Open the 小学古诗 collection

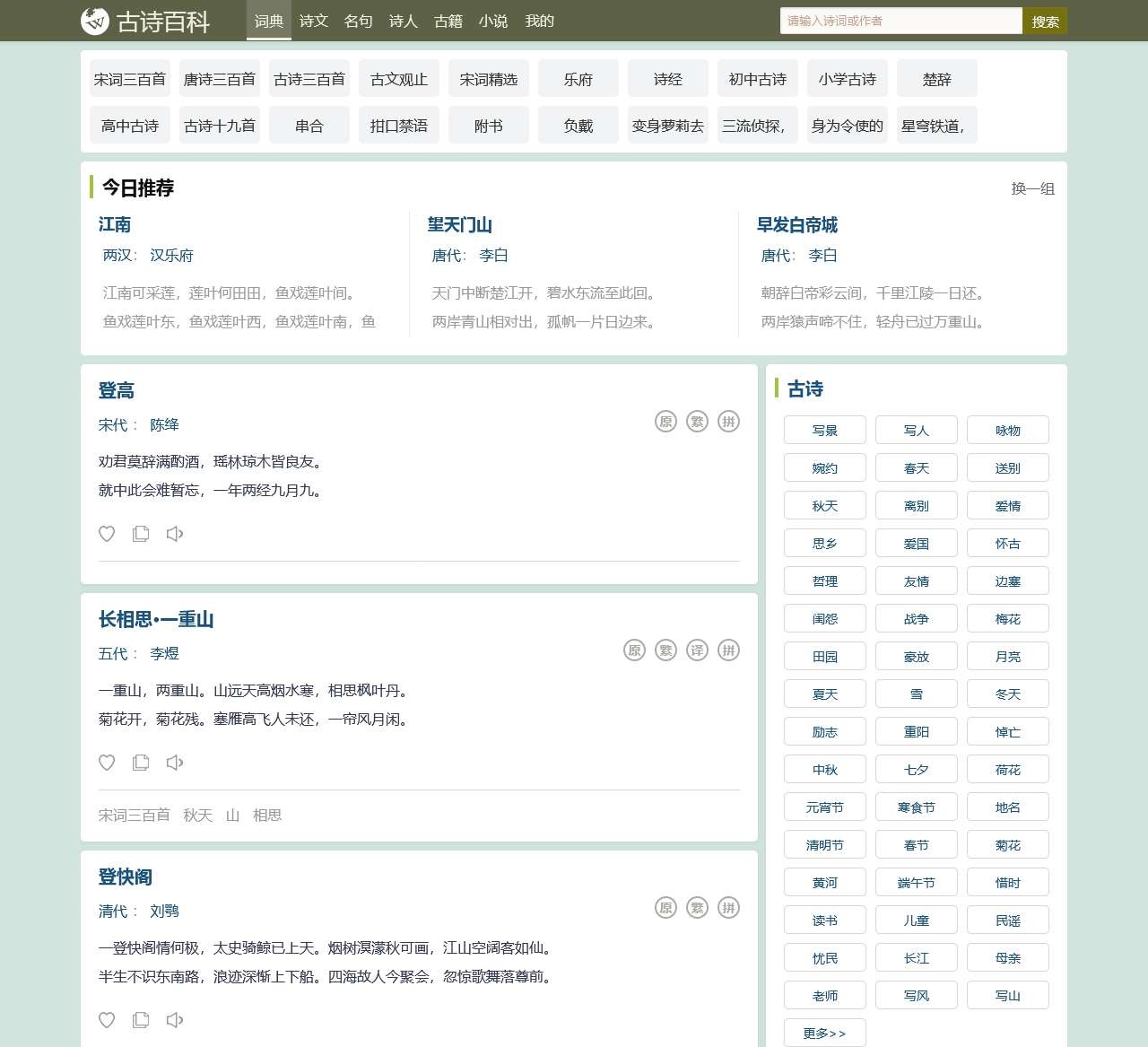pyautogui.click(x=848, y=79)
